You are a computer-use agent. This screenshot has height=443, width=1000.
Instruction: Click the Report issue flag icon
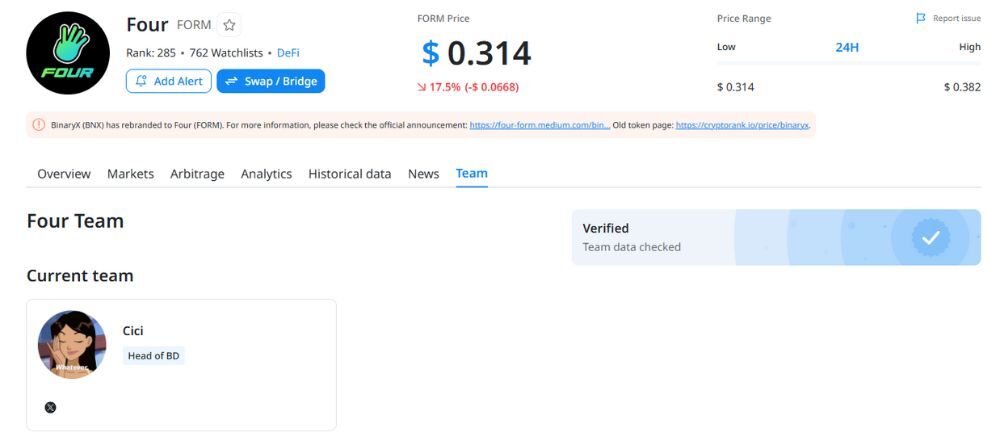point(921,18)
